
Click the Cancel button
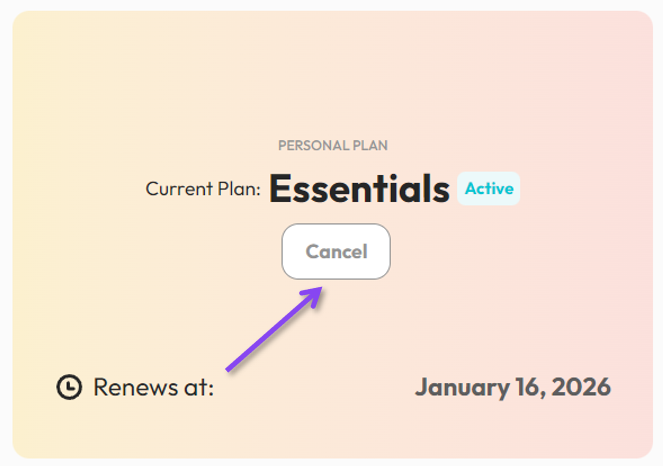336,251
